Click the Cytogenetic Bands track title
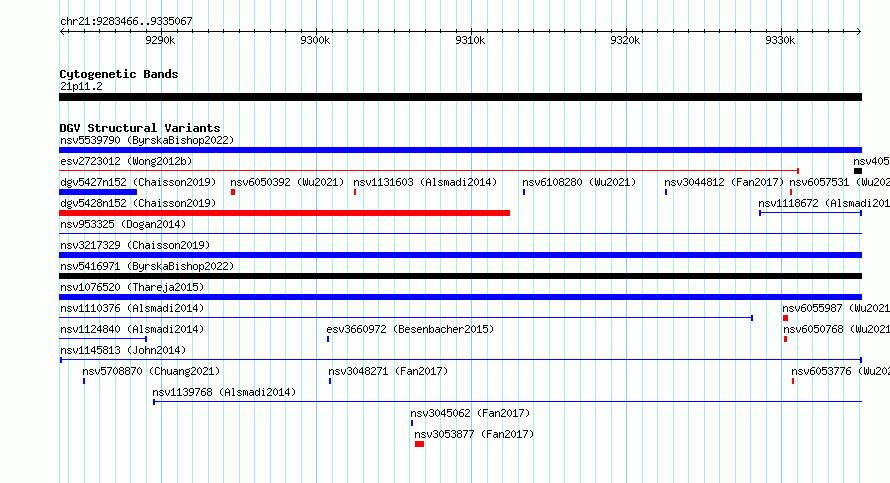 [x=119, y=74]
